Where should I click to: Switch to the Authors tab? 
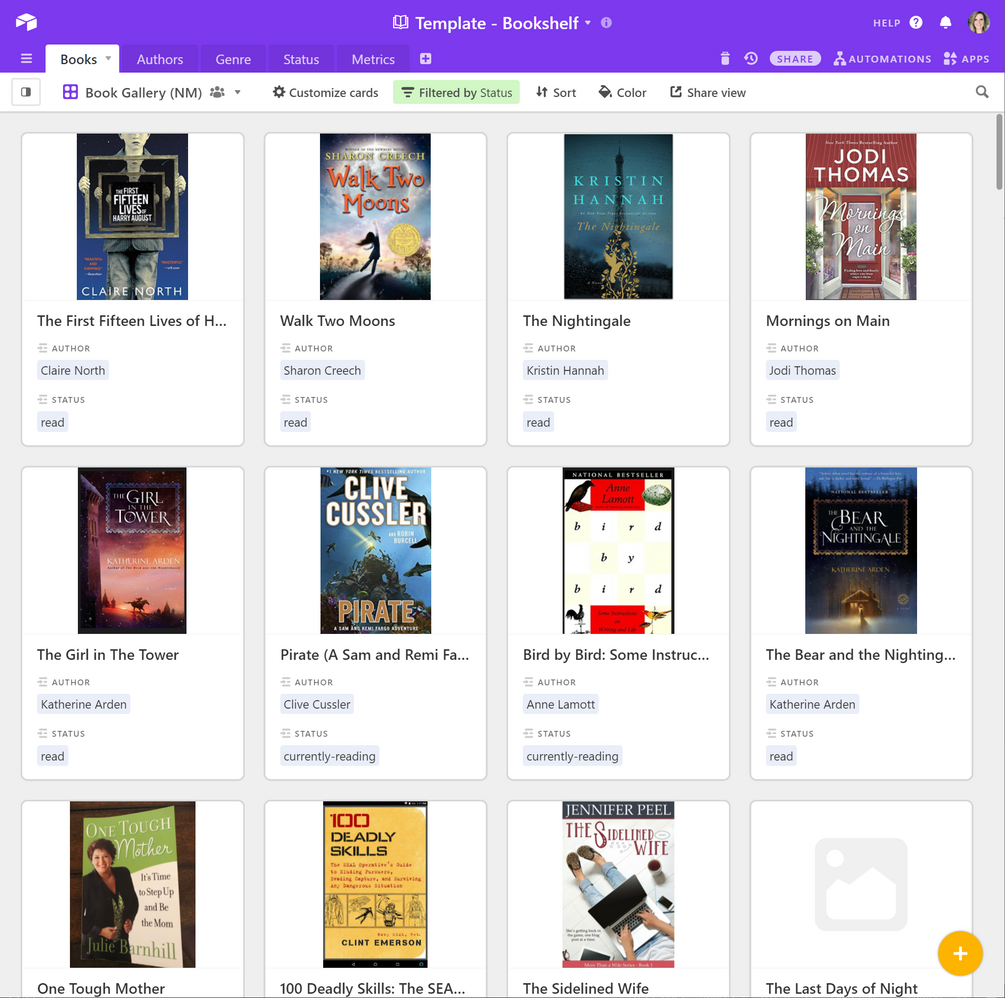pyautogui.click(x=160, y=59)
